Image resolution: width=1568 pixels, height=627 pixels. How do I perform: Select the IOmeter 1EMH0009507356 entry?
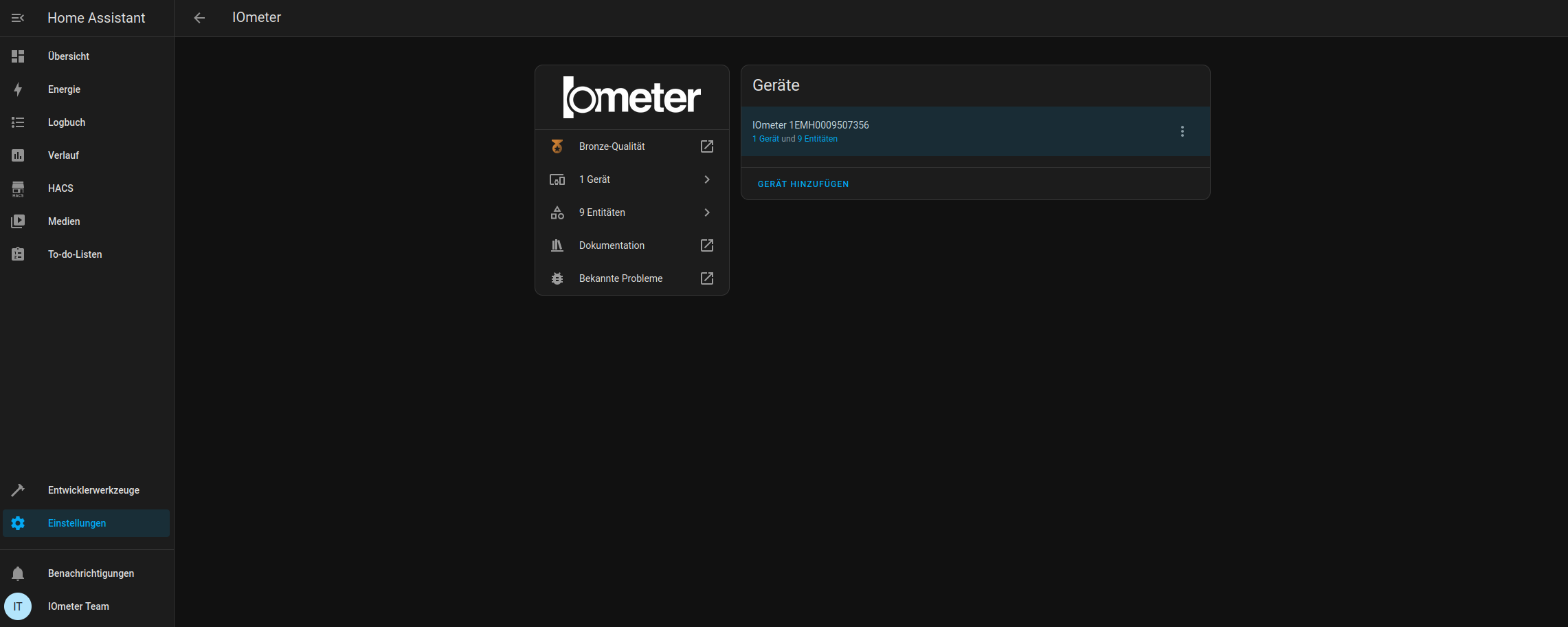coord(976,131)
